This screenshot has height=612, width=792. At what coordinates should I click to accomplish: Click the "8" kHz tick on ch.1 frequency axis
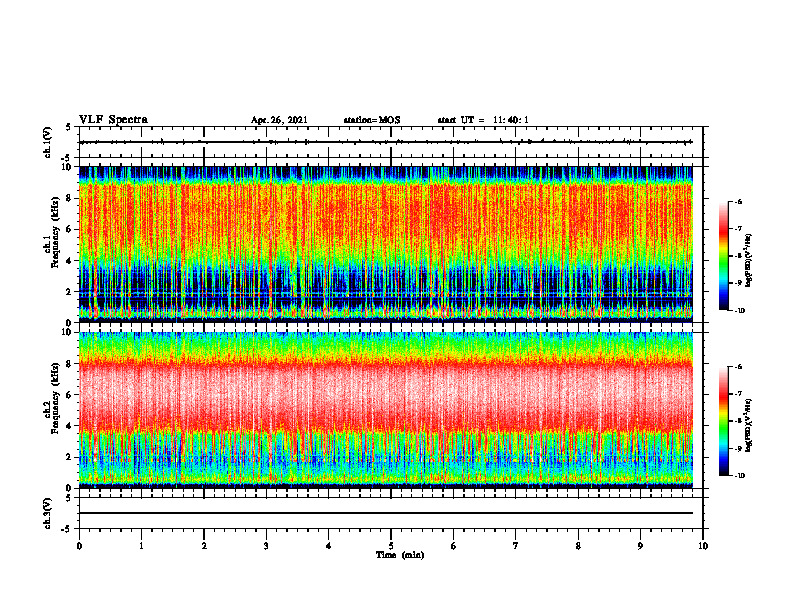70,198
